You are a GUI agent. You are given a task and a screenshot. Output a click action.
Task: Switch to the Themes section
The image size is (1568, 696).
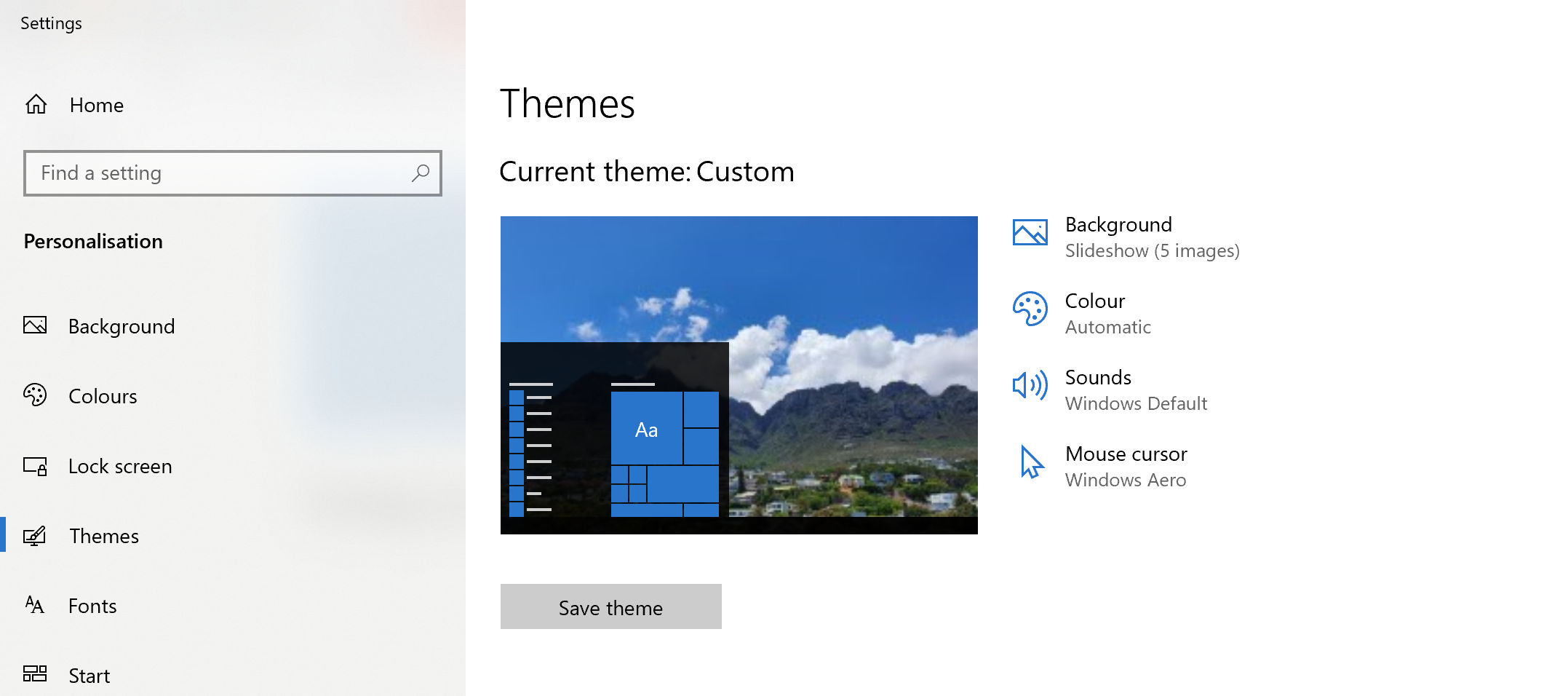click(104, 536)
